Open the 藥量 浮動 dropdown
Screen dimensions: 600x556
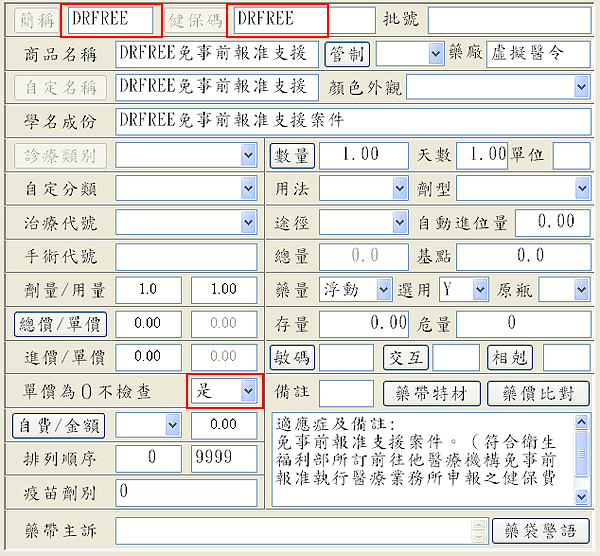pyautogui.click(x=384, y=290)
